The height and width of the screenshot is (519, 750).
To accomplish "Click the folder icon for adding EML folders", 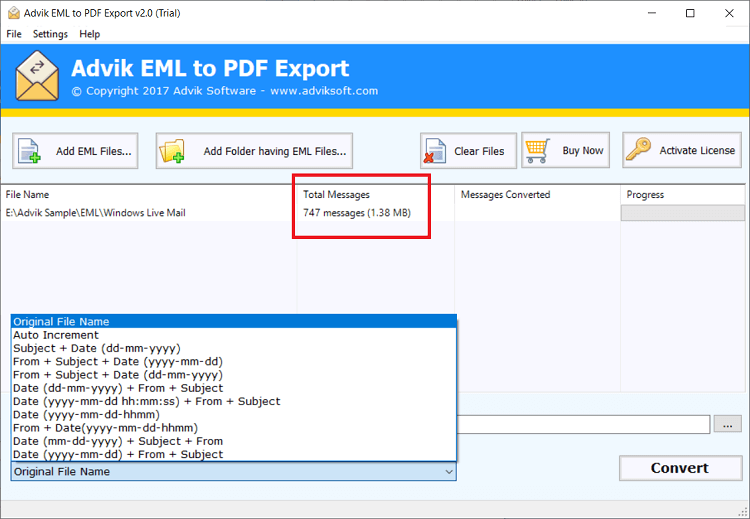I will (x=172, y=151).
